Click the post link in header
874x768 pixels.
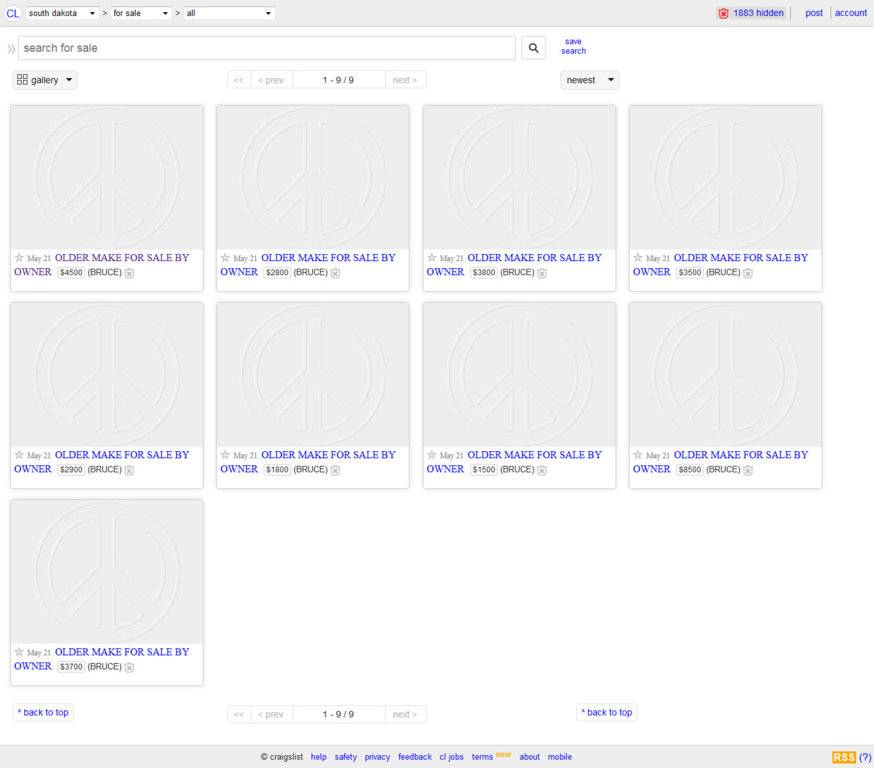[x=814, y=13]
